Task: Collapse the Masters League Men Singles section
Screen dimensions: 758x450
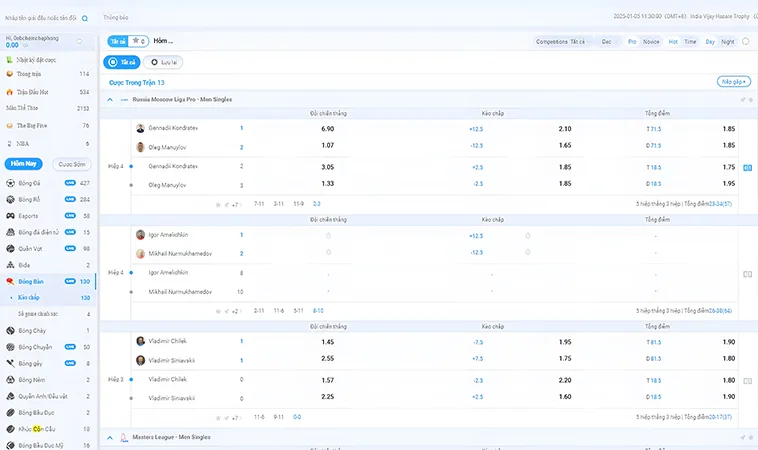Action: click(110, 438)
